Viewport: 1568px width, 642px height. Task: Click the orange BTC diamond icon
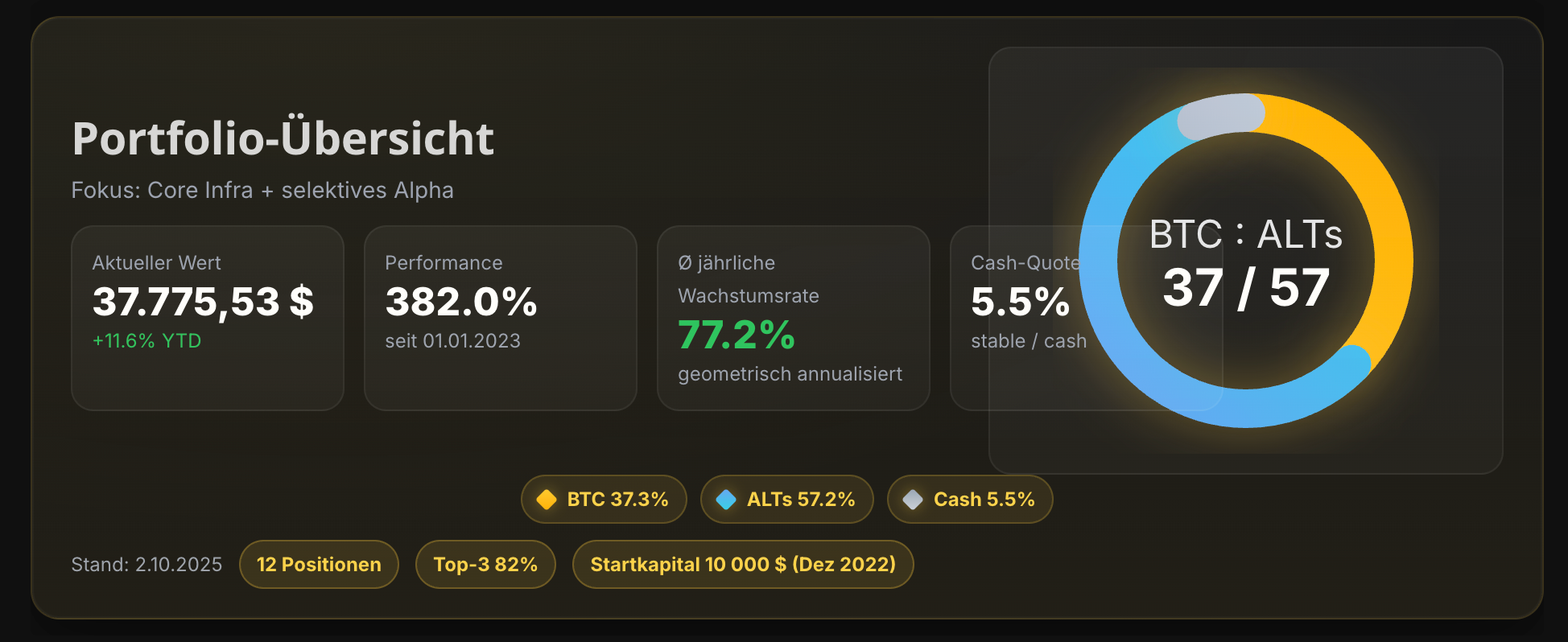[x=547, y=500]
